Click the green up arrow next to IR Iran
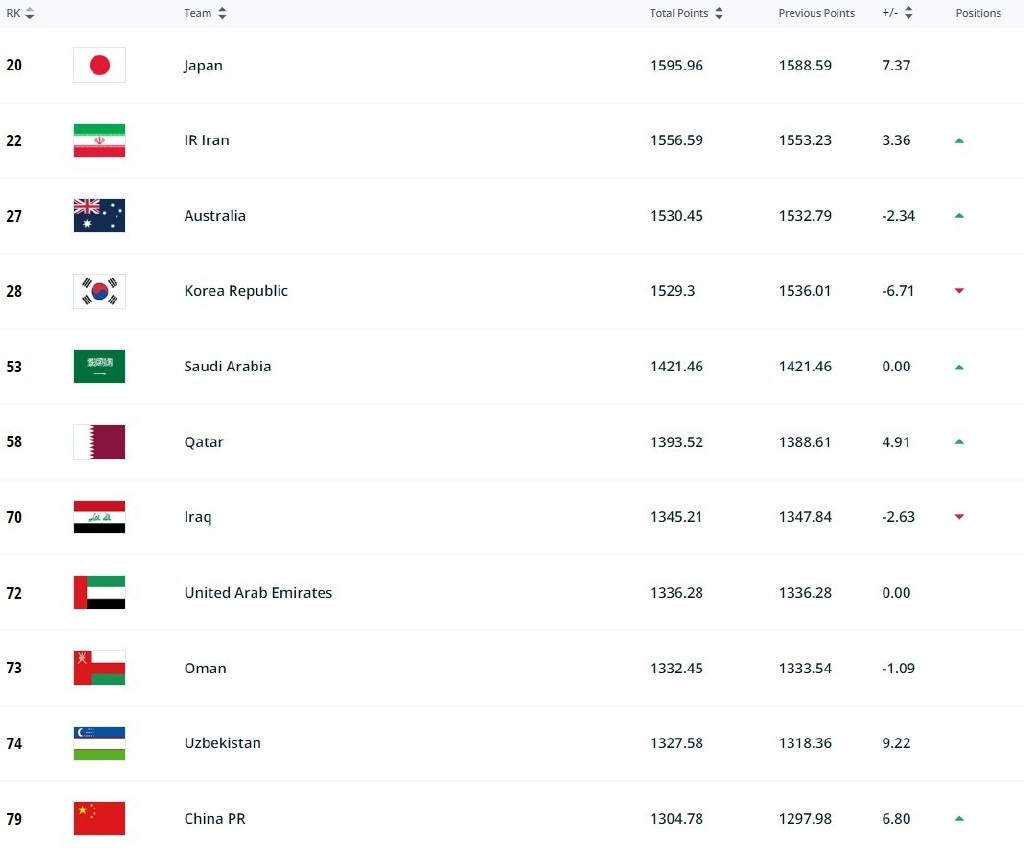The height and width of the screenshot is (855, 1024). click(x=959, y=140)
